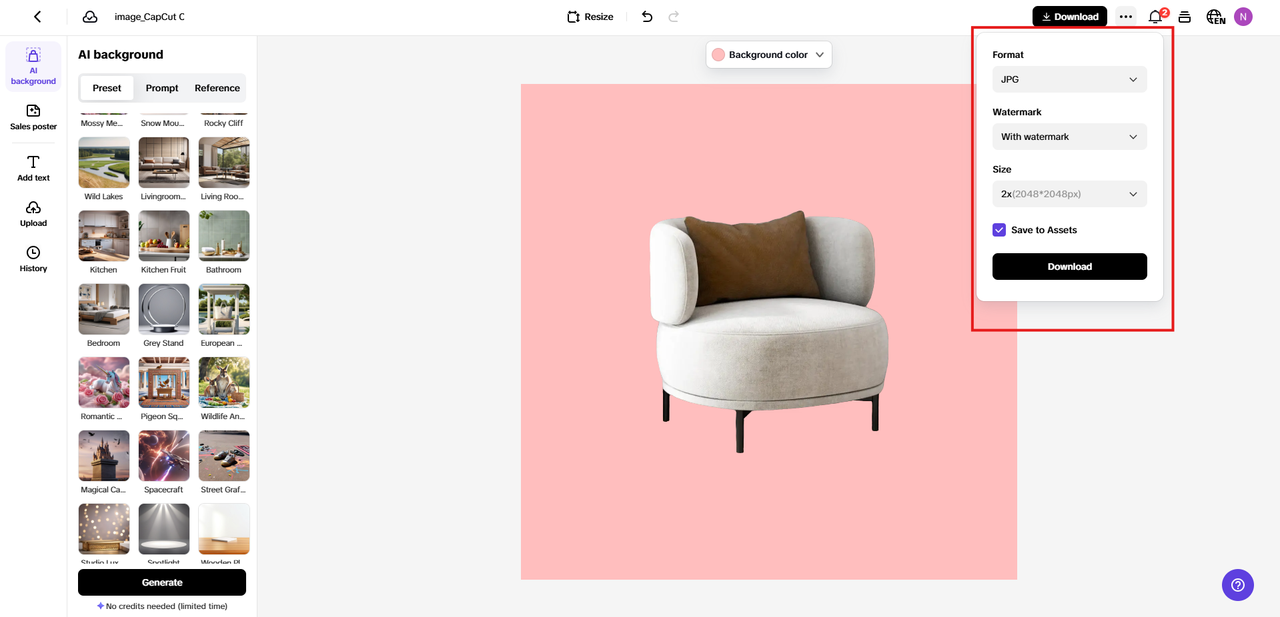Select the Street Graffiti preset thumbnail
Screen dimensions: 1280x617
224,456
